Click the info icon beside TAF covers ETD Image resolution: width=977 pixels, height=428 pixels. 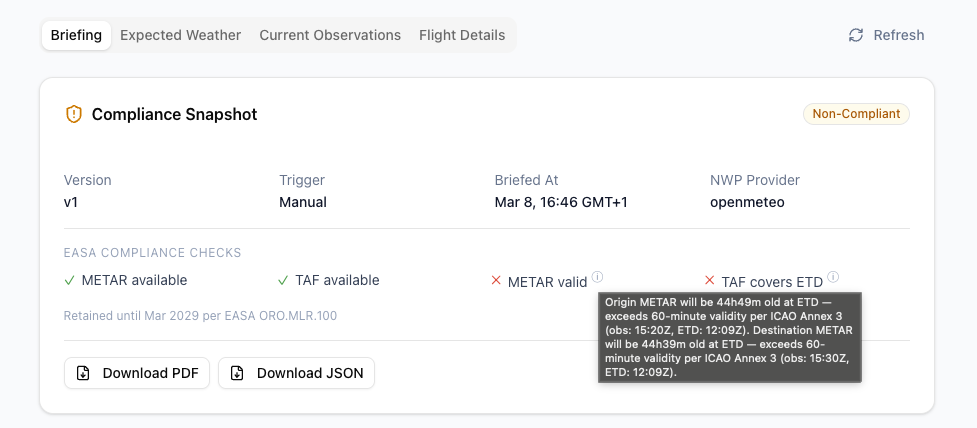coord(833,277)
